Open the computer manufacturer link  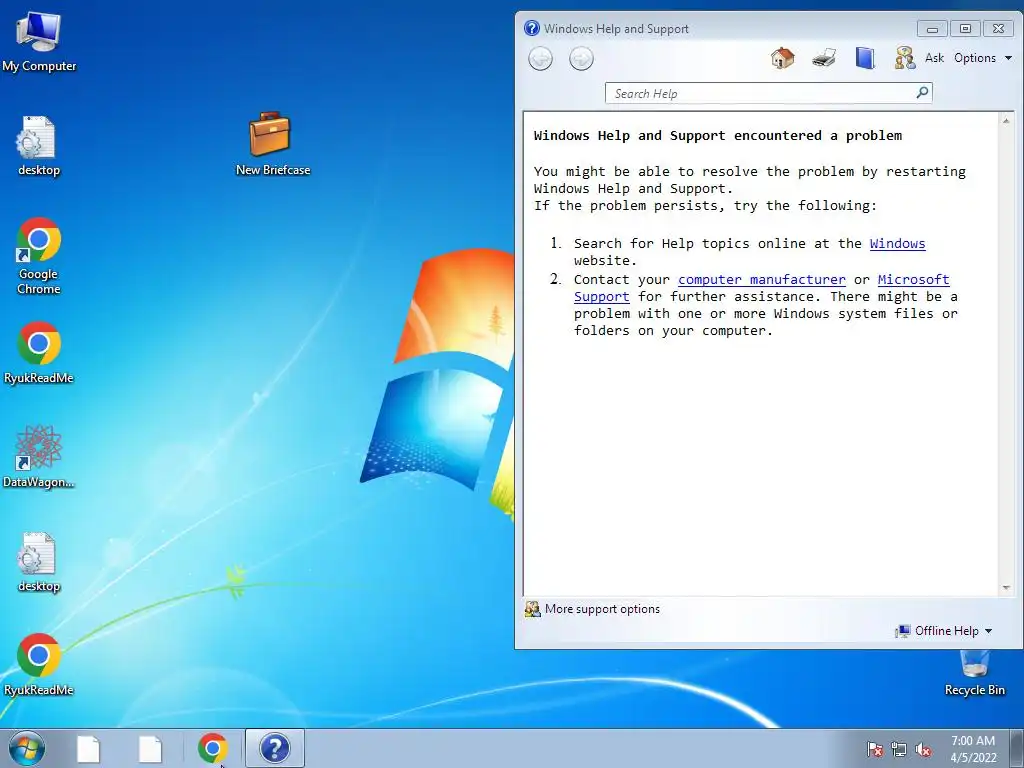click(761, 280)
